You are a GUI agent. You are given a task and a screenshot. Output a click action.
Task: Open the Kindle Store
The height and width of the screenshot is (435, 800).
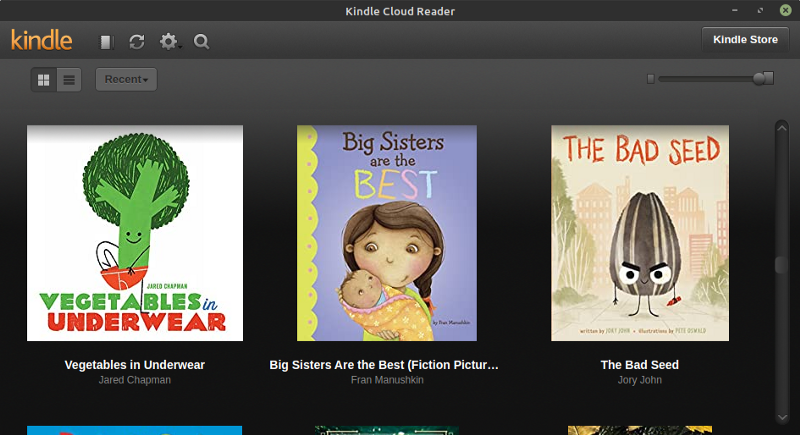tap(744, 40)
